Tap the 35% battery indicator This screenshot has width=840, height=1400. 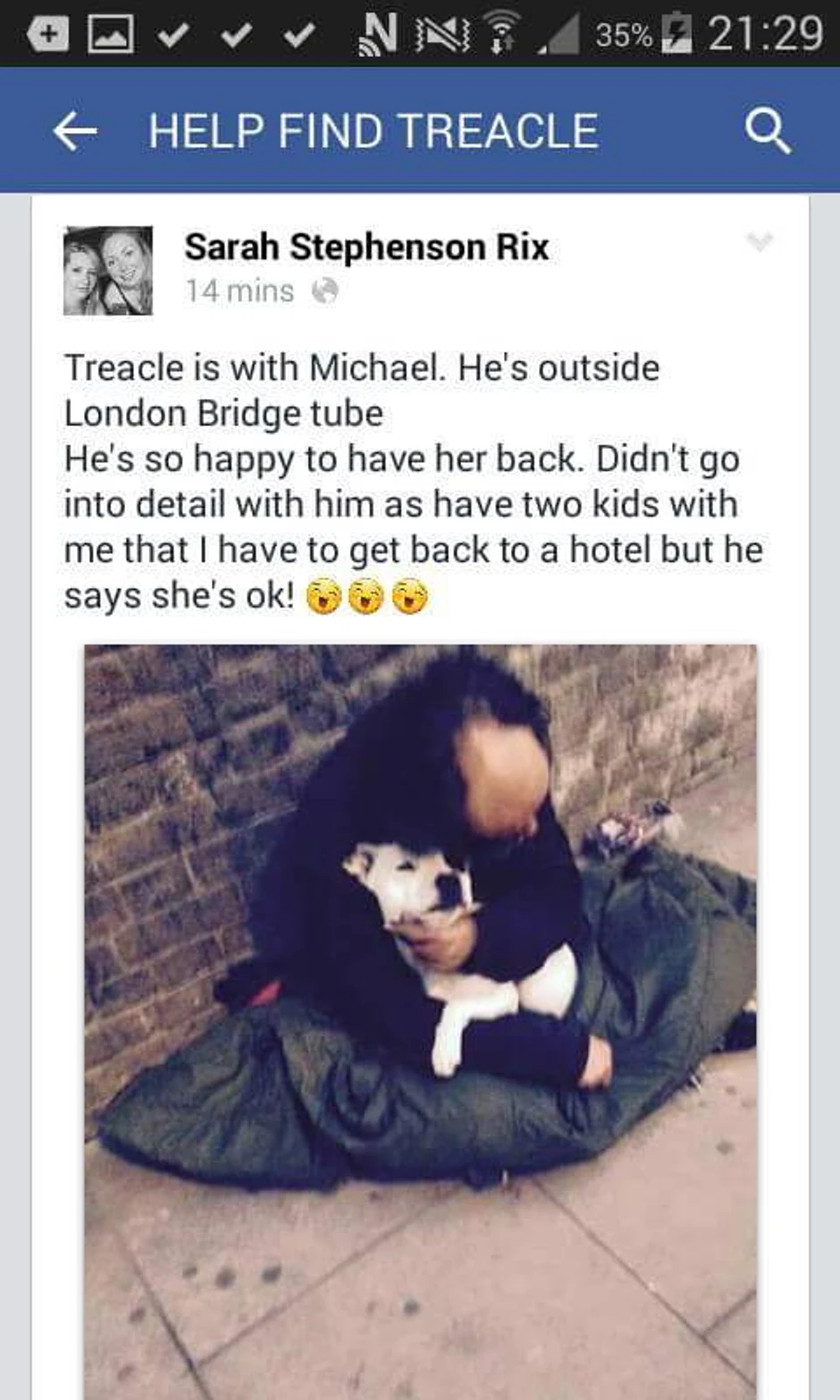(643, 34)
